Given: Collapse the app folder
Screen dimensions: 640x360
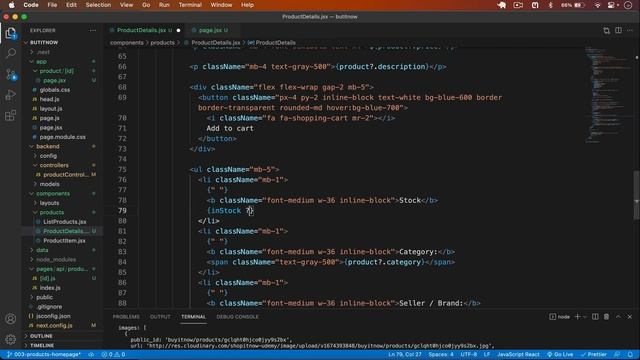Looking at the screenshot, I should pyautogui.click(x=41, y=62).
